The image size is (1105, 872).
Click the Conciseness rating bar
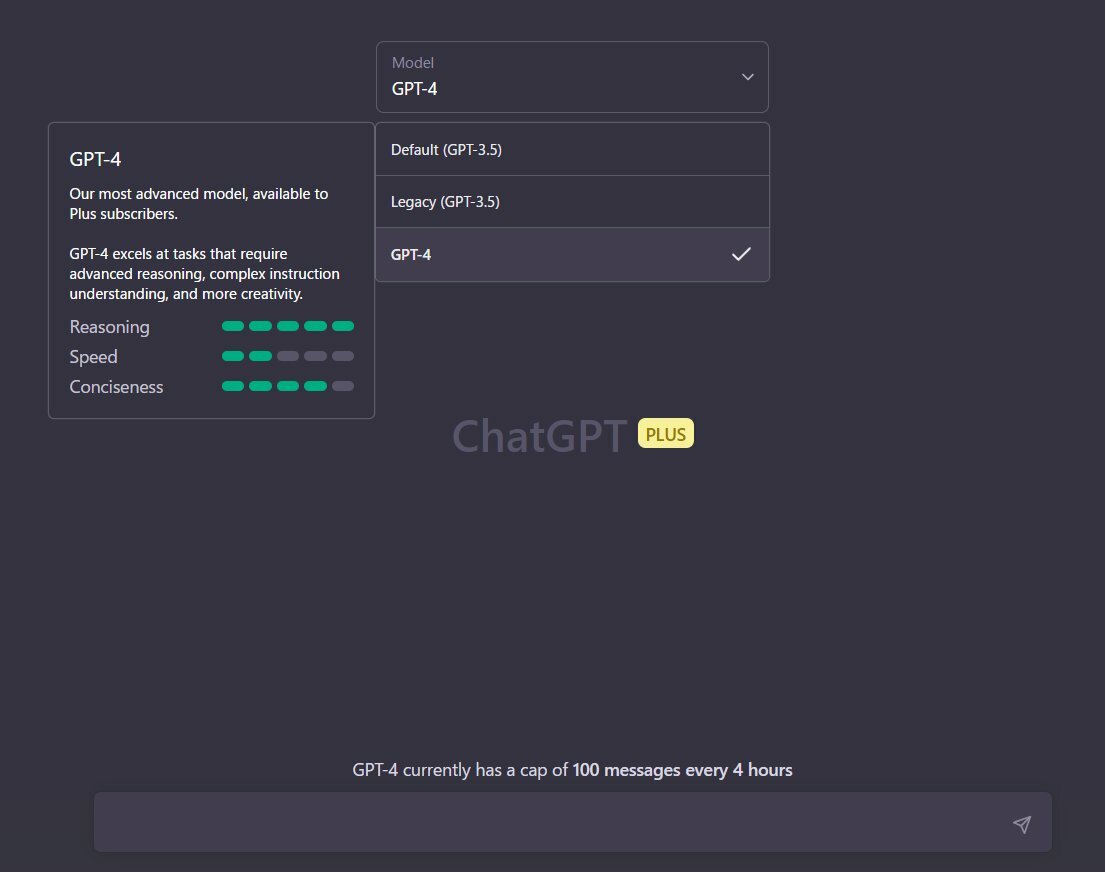coord(288,386)
